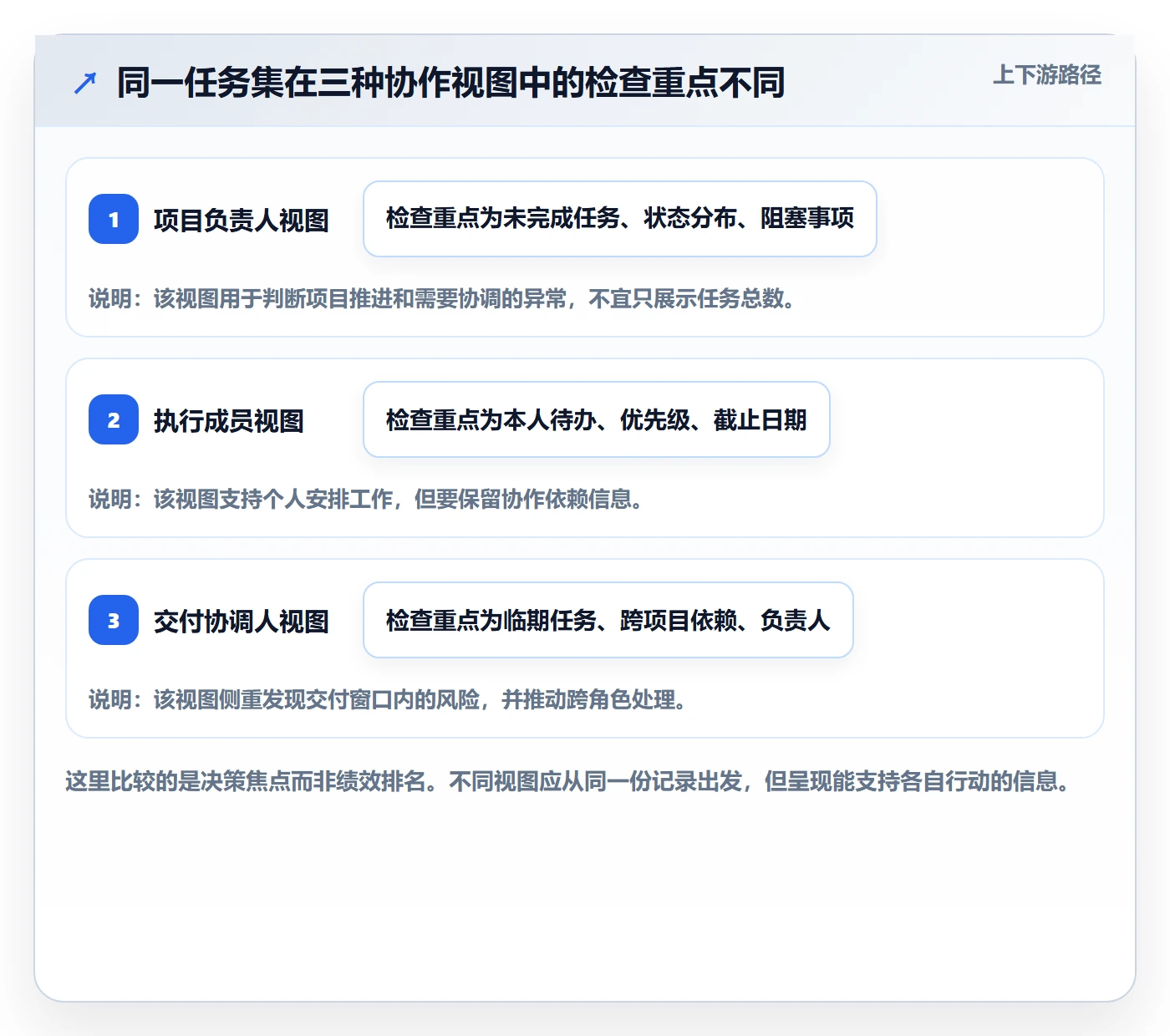Click the blue arrow icon beside the title
Viewport: 1170px width, 1036px height.
click(85, 83)
